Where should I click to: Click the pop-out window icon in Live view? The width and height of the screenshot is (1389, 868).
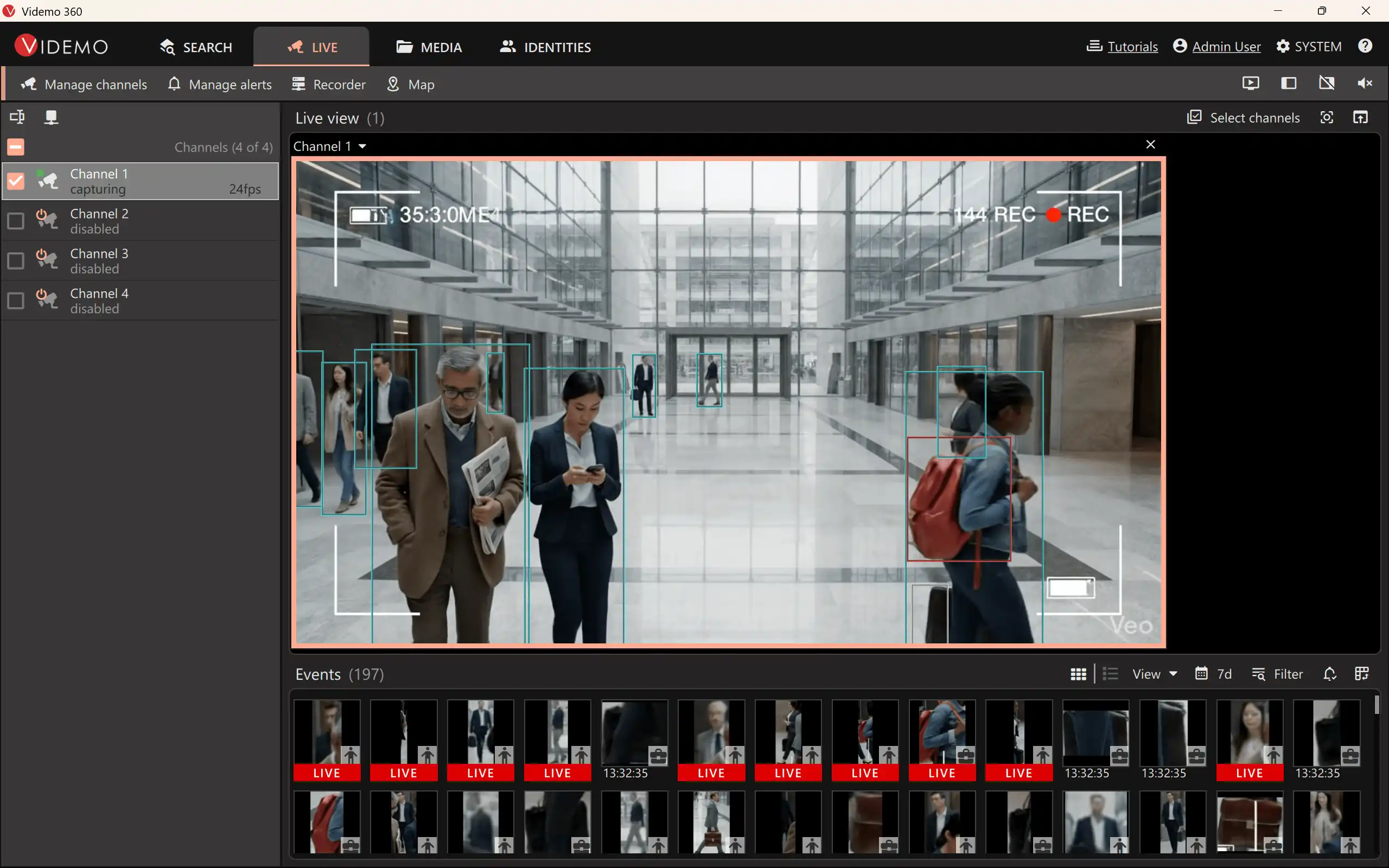tap(1360, 118)
